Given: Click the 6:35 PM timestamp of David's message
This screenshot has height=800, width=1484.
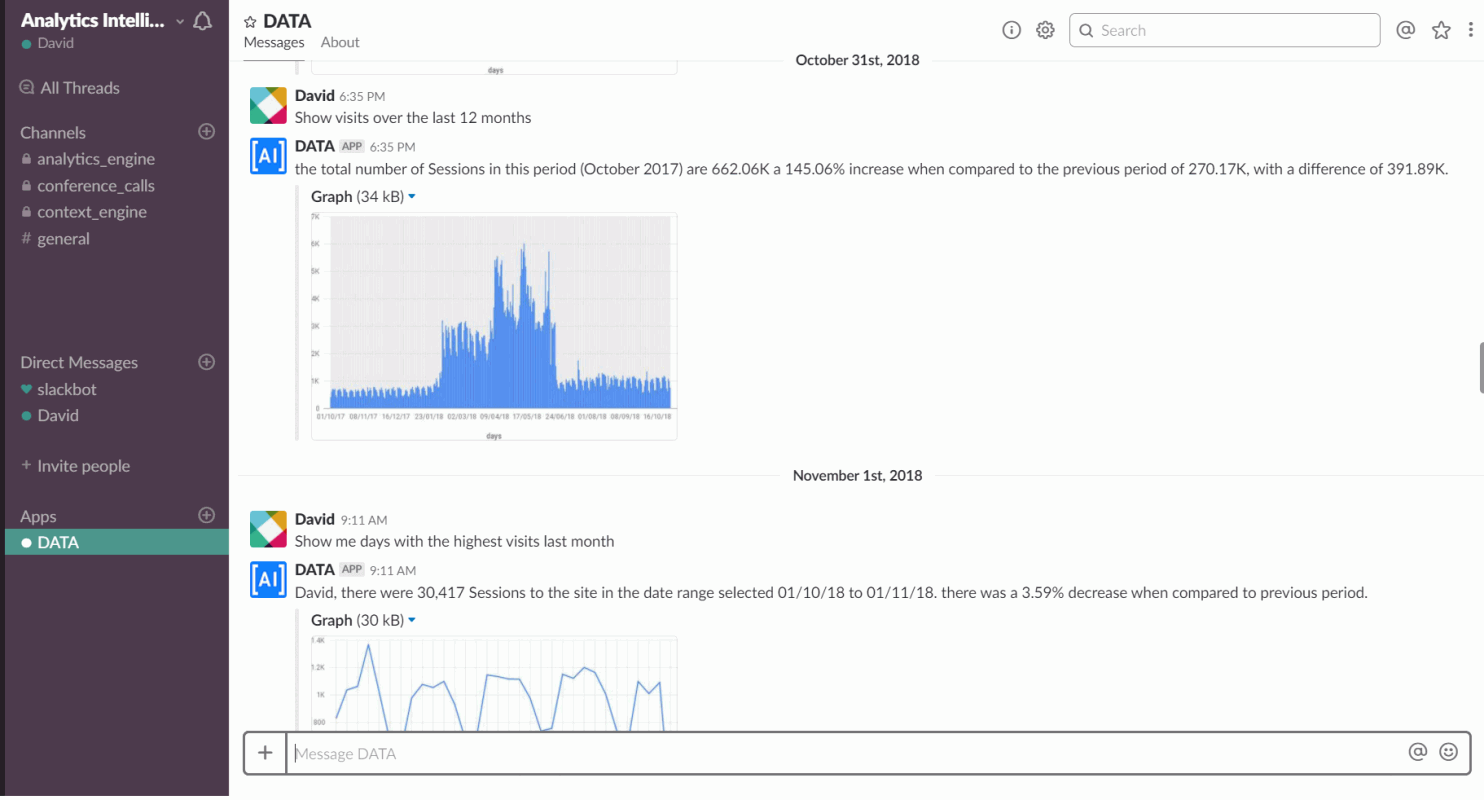Looking at the screenshot, I should (x=362, y=97).
